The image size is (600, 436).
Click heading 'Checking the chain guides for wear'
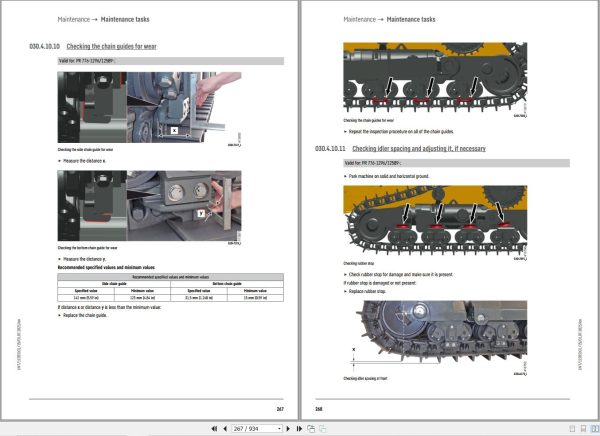click(111, 46)
